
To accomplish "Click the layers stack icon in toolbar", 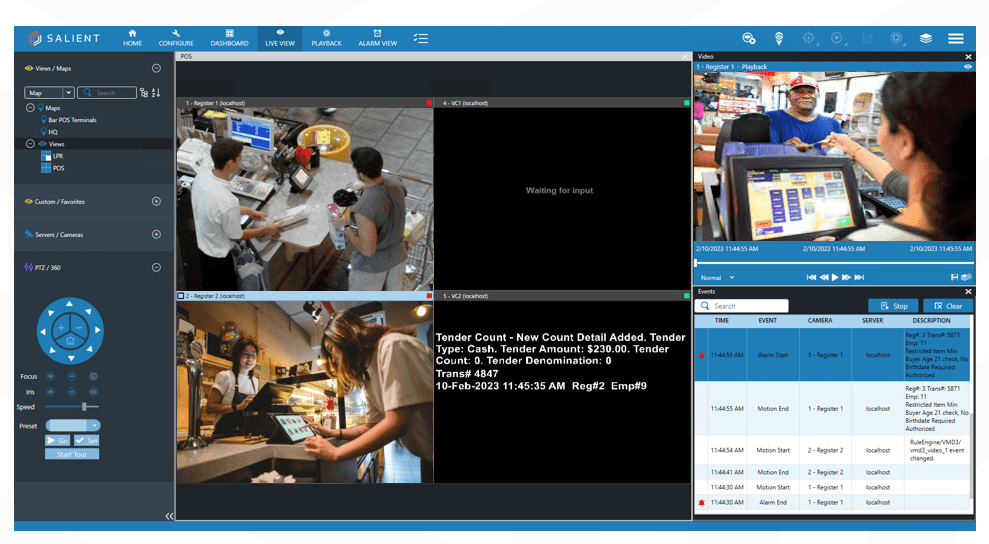I will click(926, 38).
